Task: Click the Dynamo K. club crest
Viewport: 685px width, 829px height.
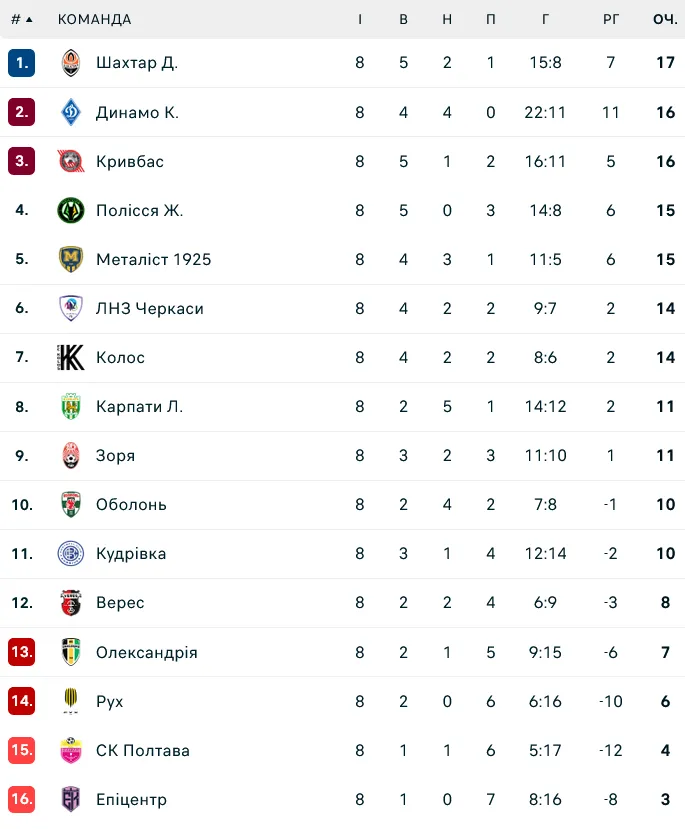Action: click(71, 112)
